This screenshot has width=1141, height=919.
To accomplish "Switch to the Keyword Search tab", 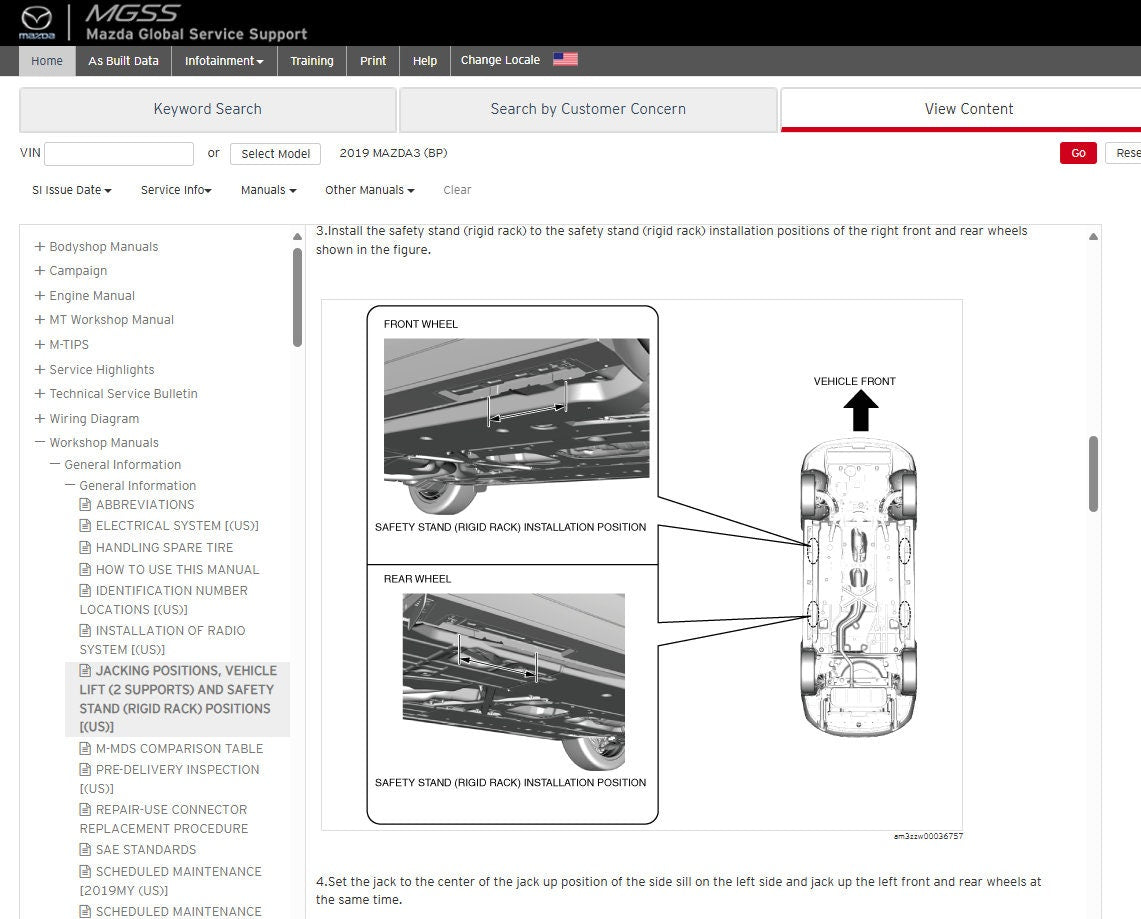I will click(x=207, y=109).
